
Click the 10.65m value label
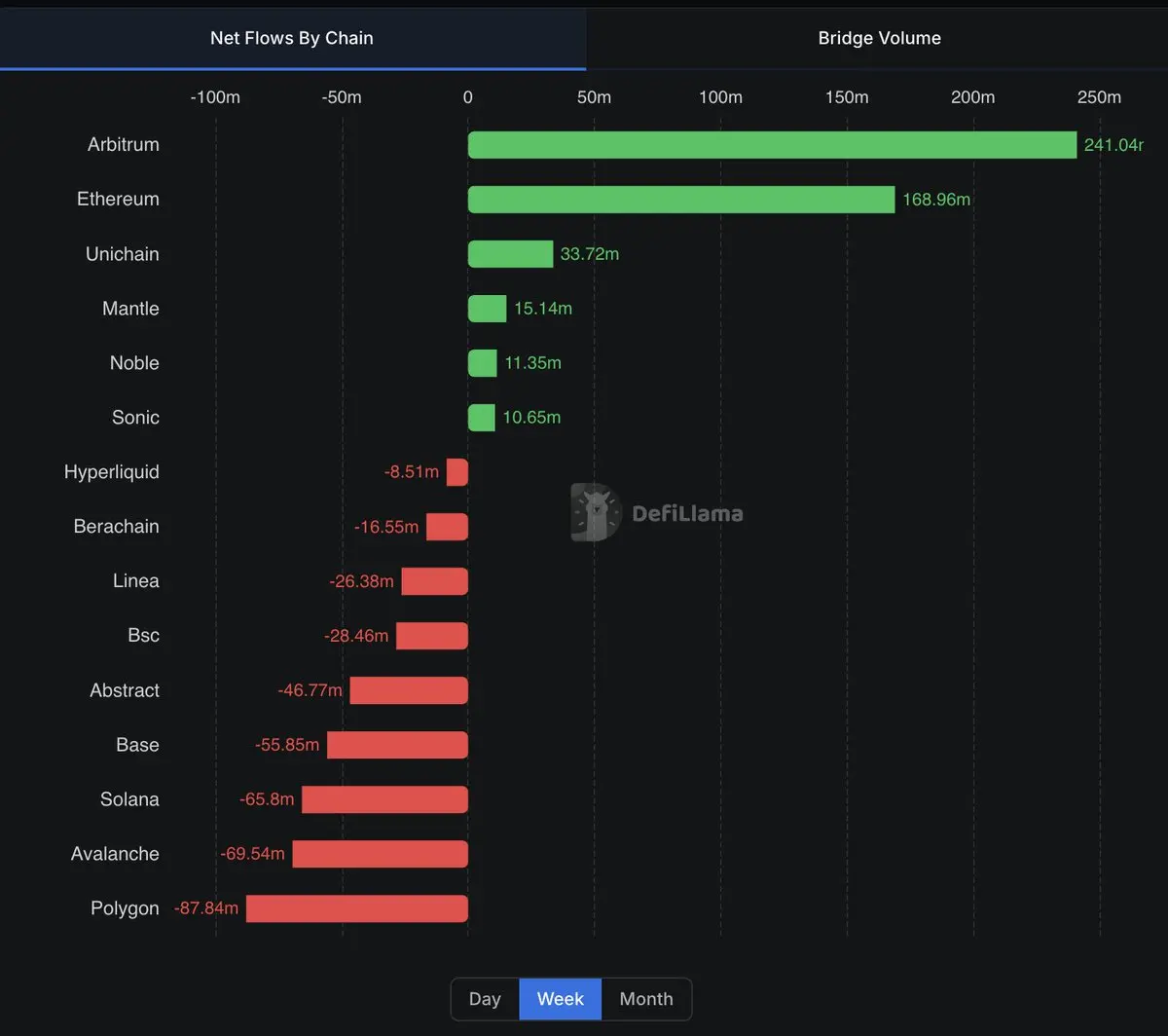point(531,418)
